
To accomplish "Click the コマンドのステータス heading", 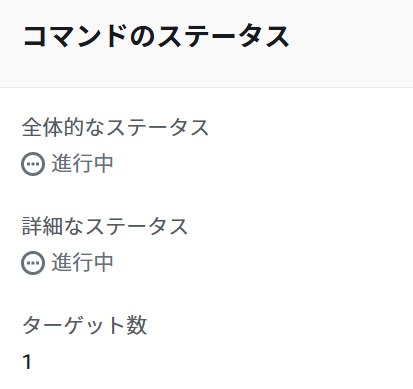I will tap(156, 36).
